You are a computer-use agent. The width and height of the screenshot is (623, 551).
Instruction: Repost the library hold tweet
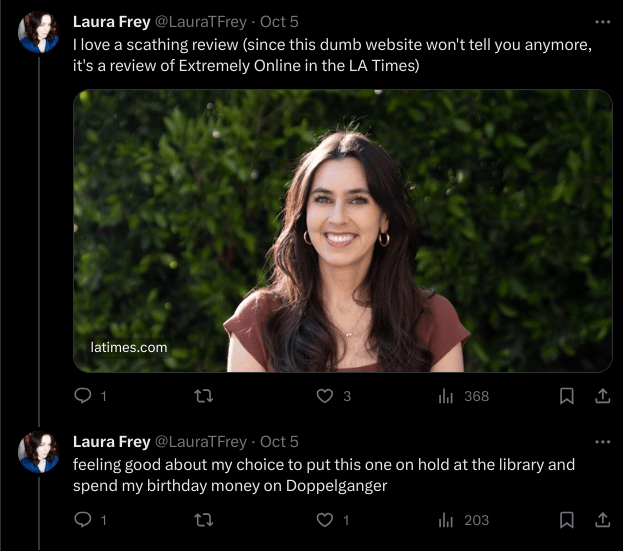(x=203, y=520)
